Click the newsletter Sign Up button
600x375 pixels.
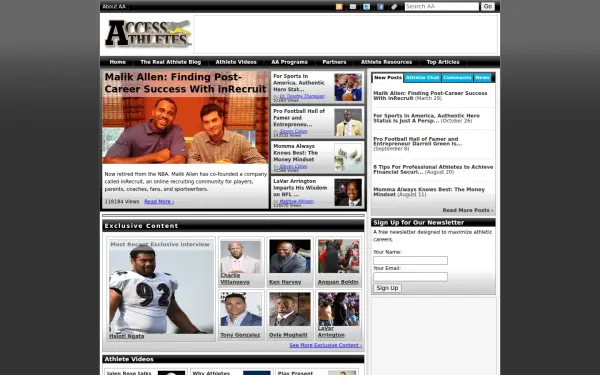click(x=387, y=288)
